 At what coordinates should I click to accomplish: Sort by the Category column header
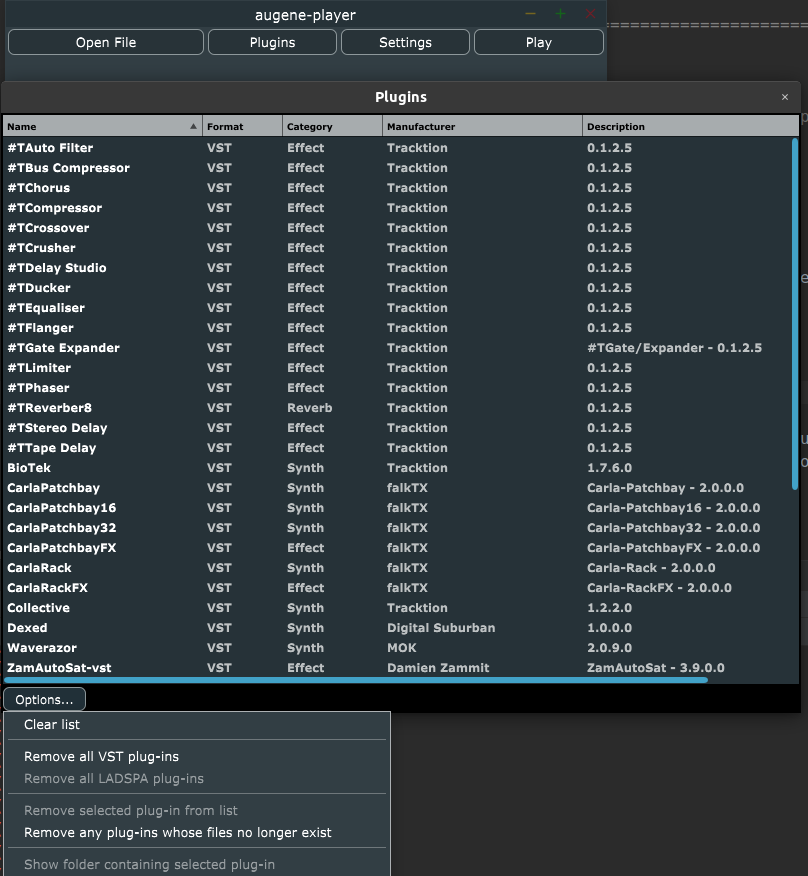[x=332, y=127]
